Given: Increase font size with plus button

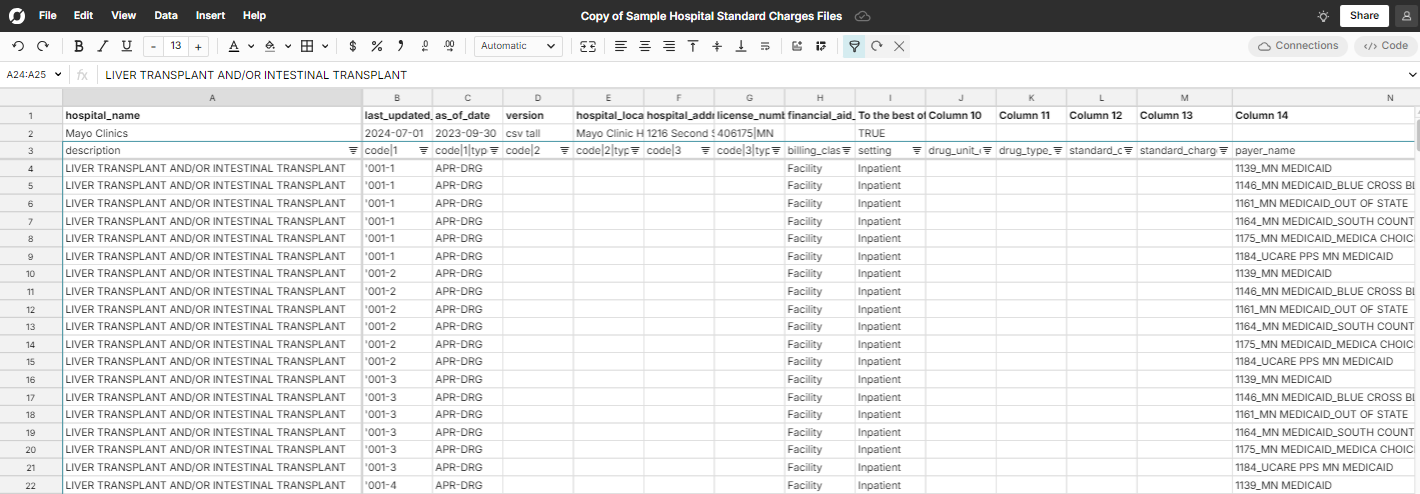Looking at the screenshot, I should (199, 46).
